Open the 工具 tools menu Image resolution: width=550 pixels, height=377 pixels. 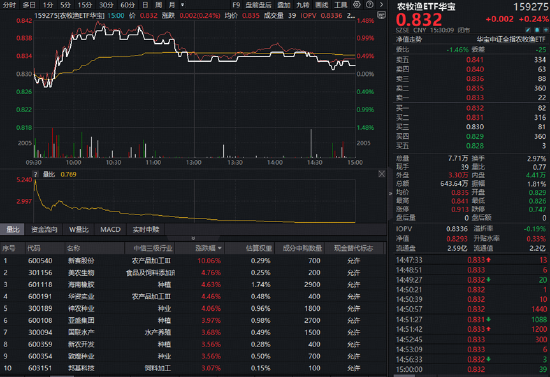pos(341,5)
